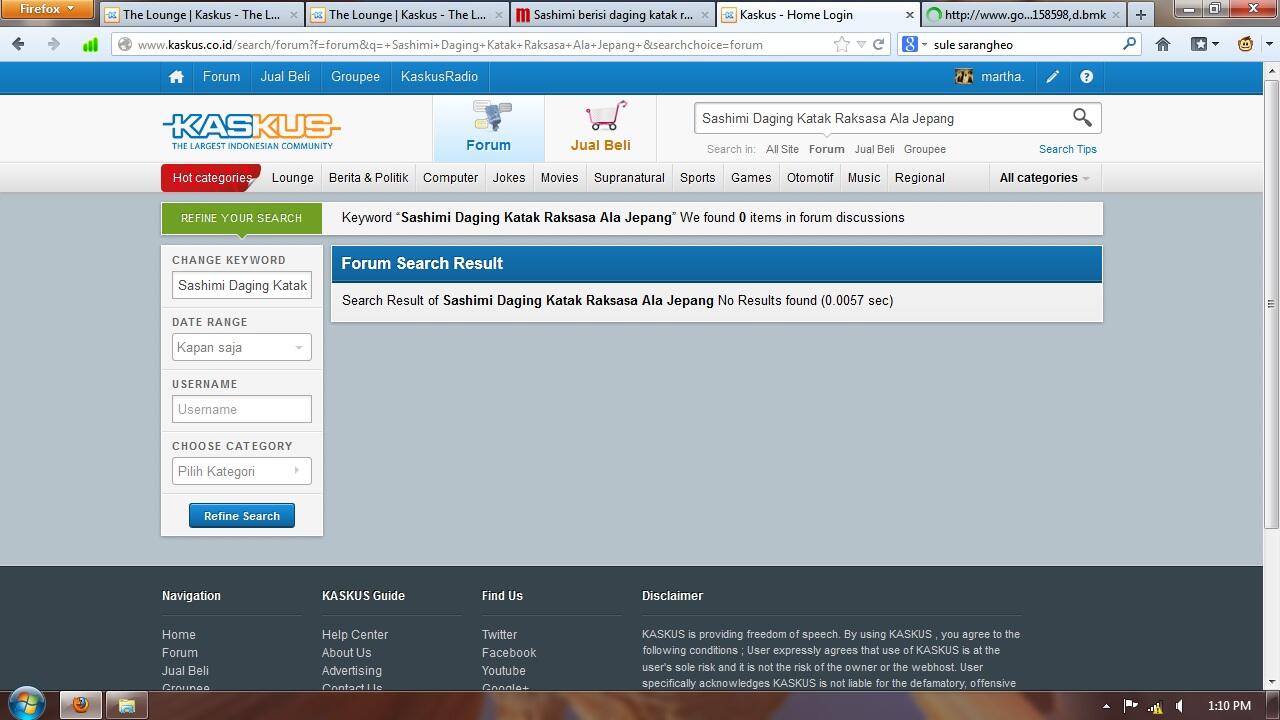The height and width of the screenshot is (720, 1280).
Task: Open the Search Tips link
Action: coord(1068,149)
